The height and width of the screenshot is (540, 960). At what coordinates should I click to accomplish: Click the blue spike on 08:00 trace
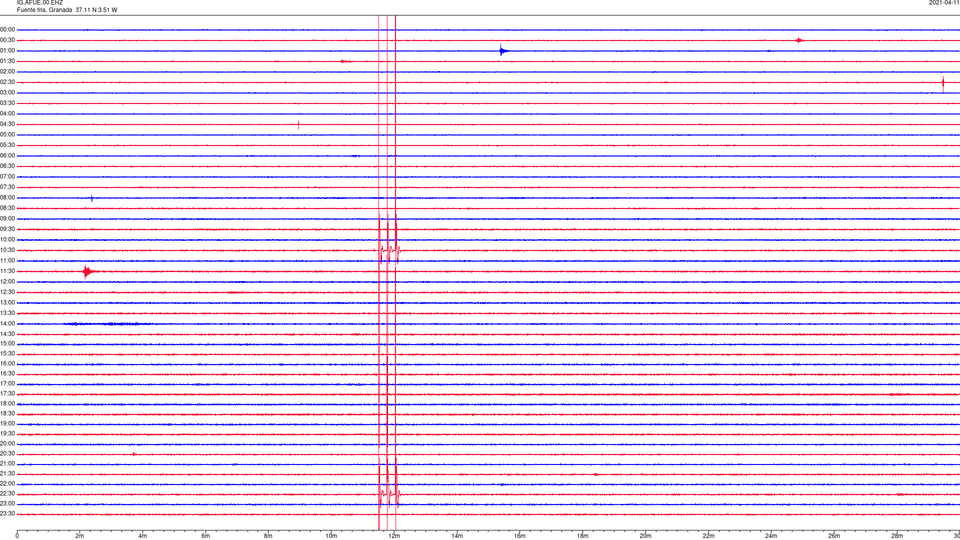coord(92,198)
